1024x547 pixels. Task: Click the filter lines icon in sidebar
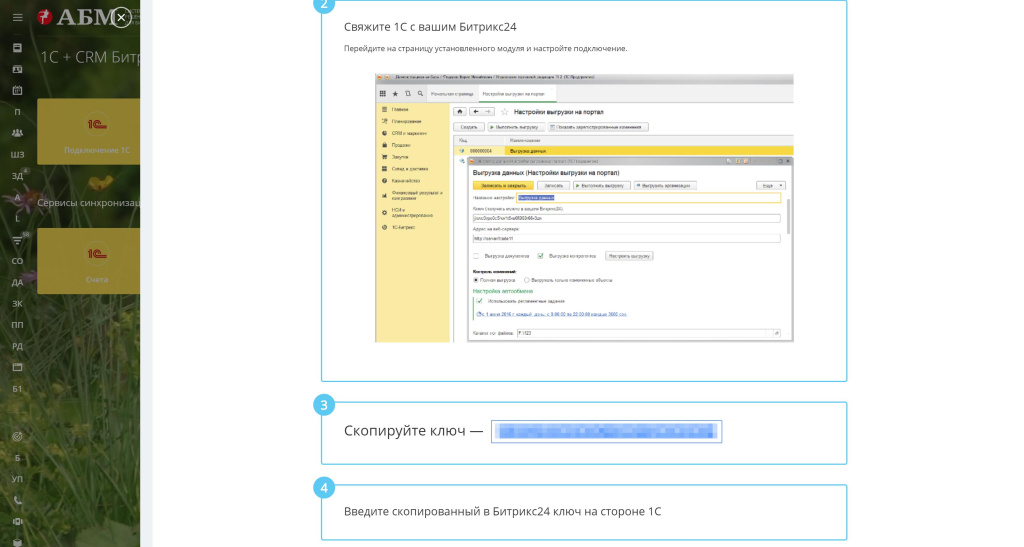pos(17,240)
